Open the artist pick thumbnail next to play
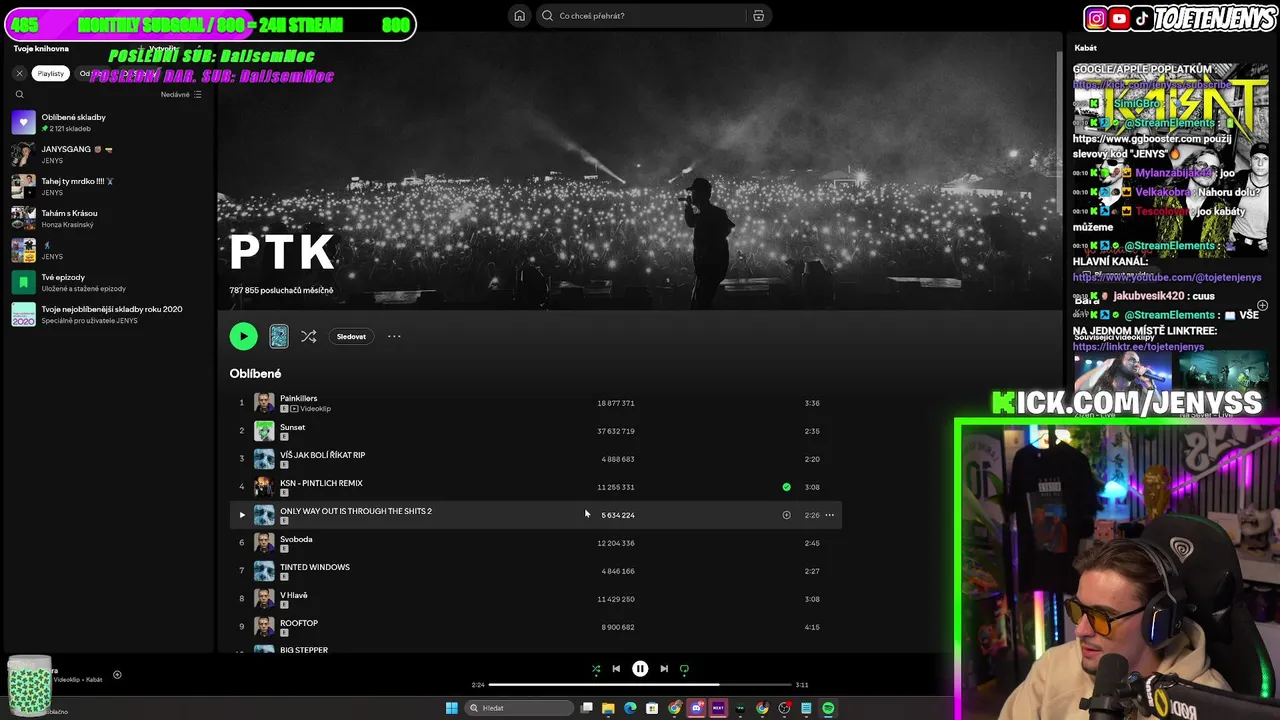Screen dimensions: 1280x720 [x=279, y=336]
